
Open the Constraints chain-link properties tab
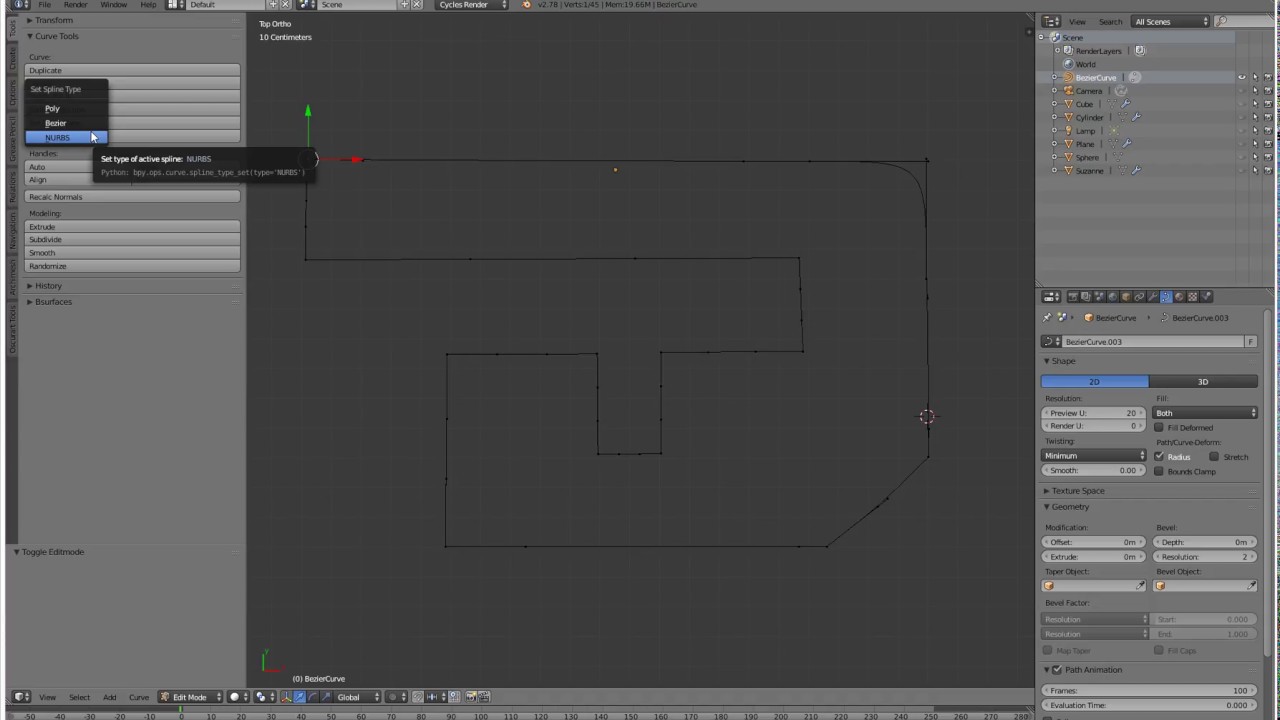tap(1139, 297)
